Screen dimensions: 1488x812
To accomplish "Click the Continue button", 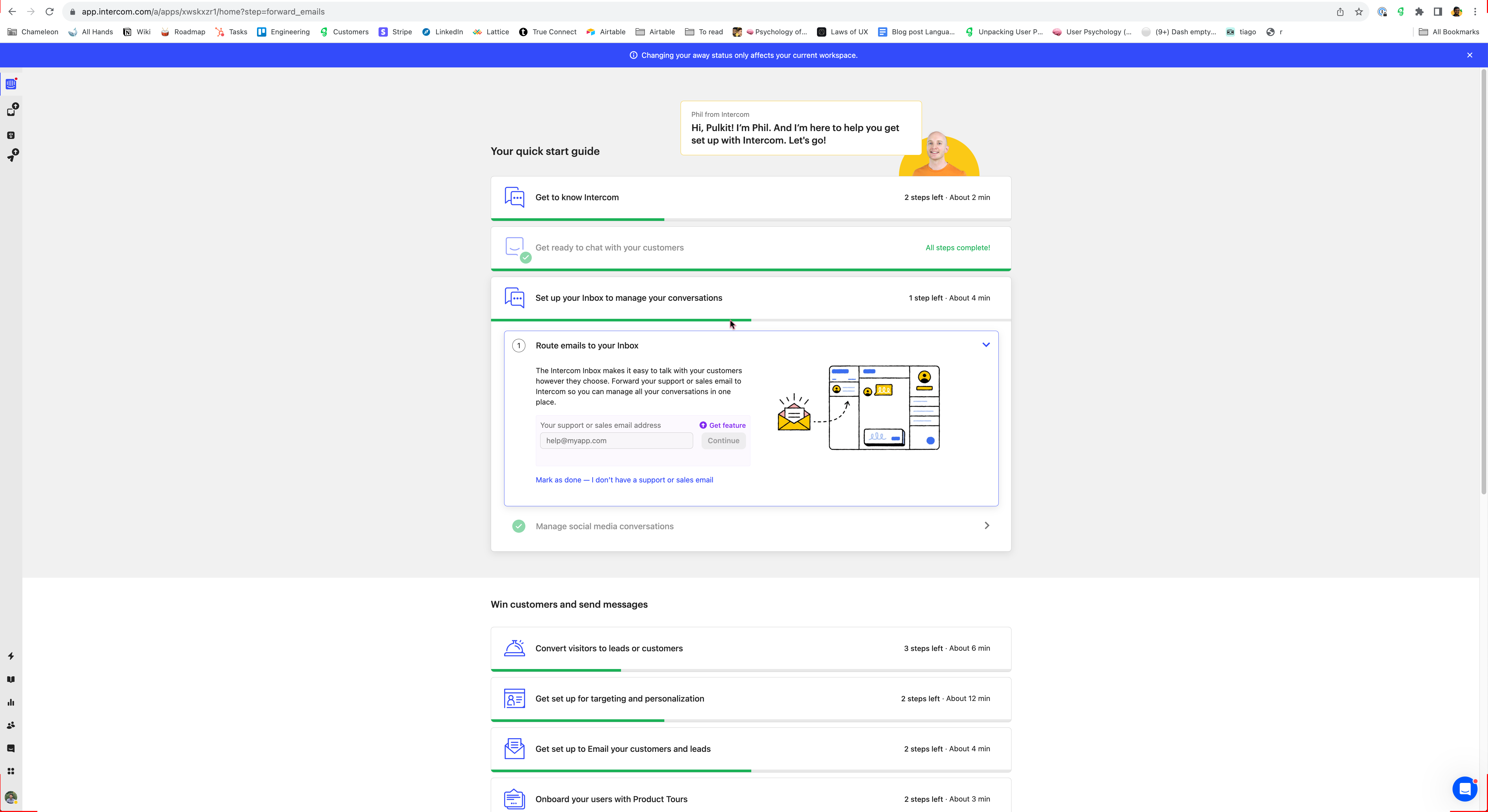I will [723, 441].
